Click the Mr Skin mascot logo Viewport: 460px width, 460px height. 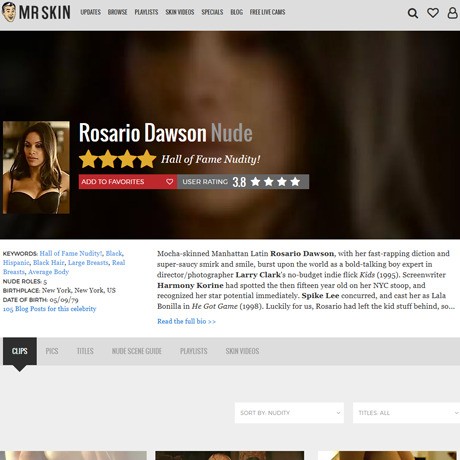click(9, 12)
